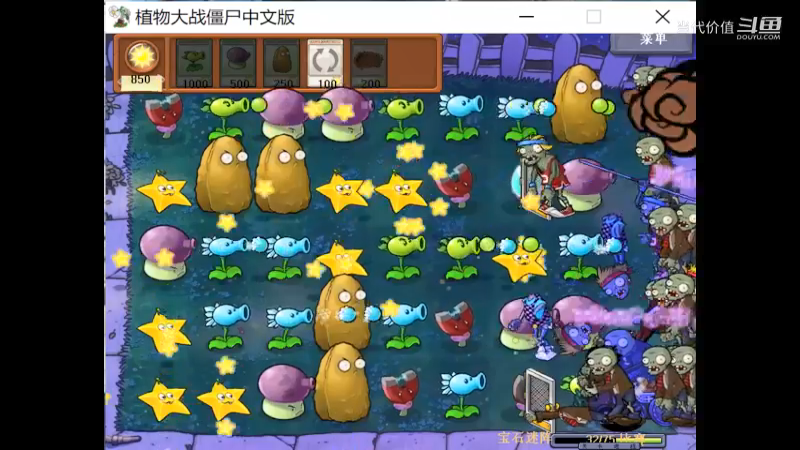Select the tall-nut in the top row
The width and height of the screenshot is (800, 450).
578,104
